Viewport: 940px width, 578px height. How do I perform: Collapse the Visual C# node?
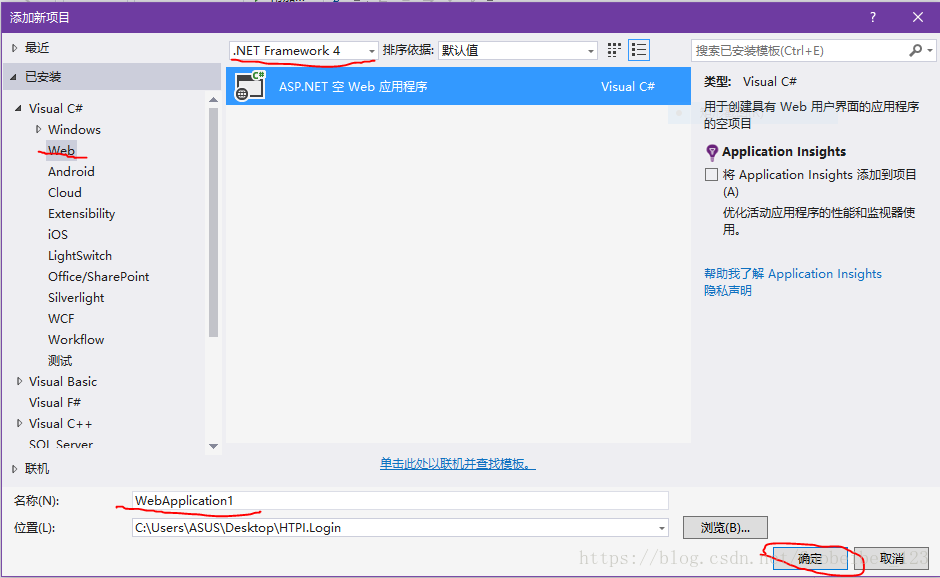18,109
